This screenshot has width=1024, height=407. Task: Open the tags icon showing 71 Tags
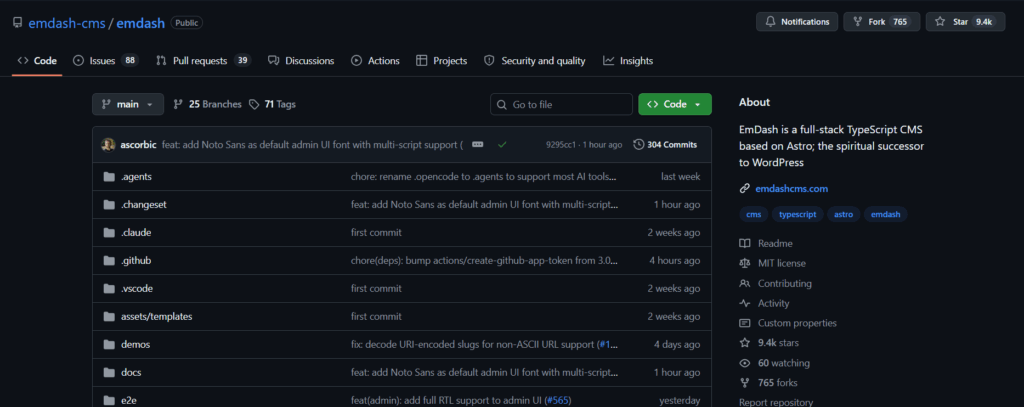pos(254,104)
